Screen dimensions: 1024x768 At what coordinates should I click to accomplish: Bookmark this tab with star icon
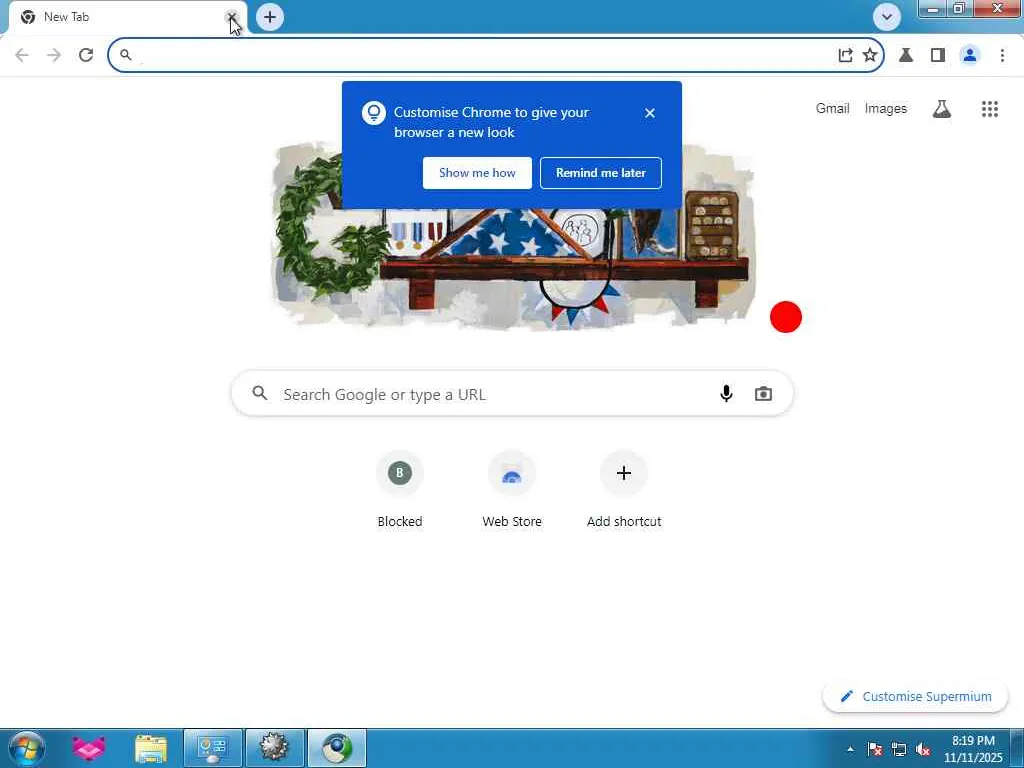(x=870, y=55)
